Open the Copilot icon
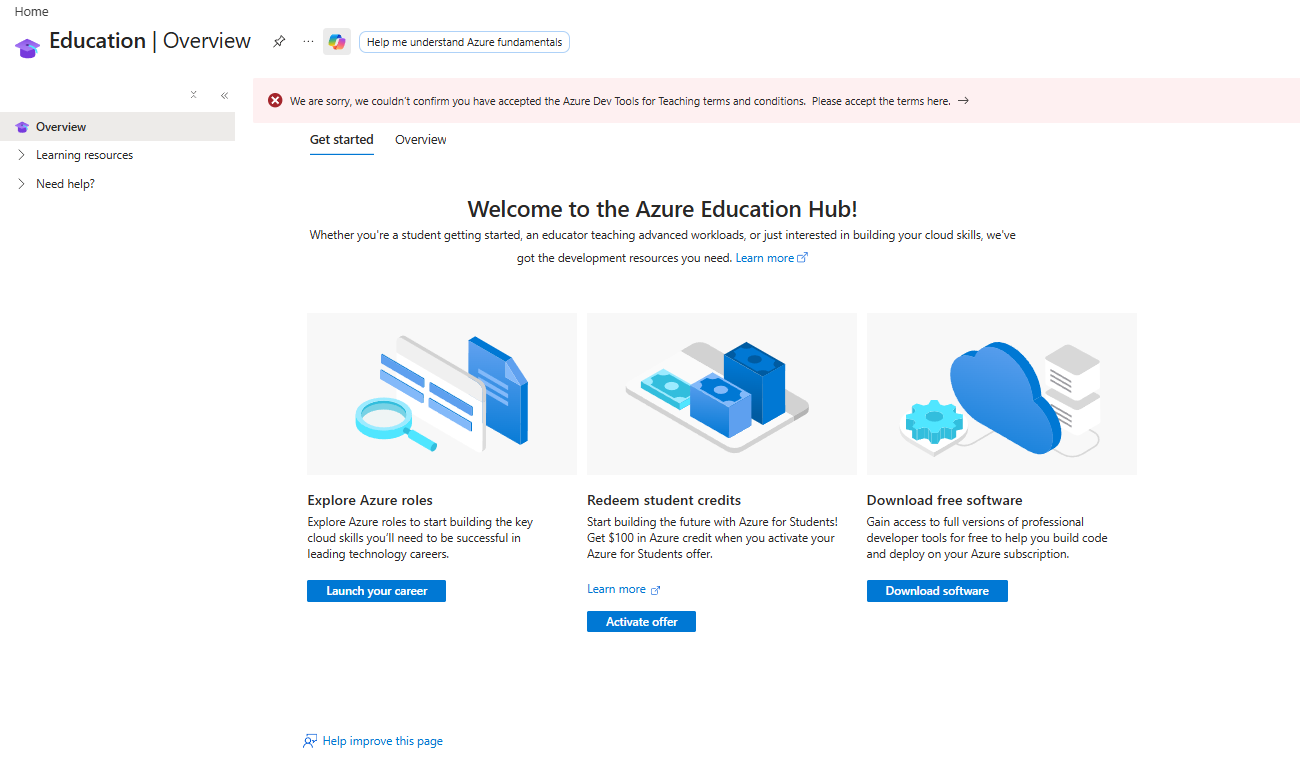The height and width of the screenshot is (784, 1300). click(x=337, y=42)
